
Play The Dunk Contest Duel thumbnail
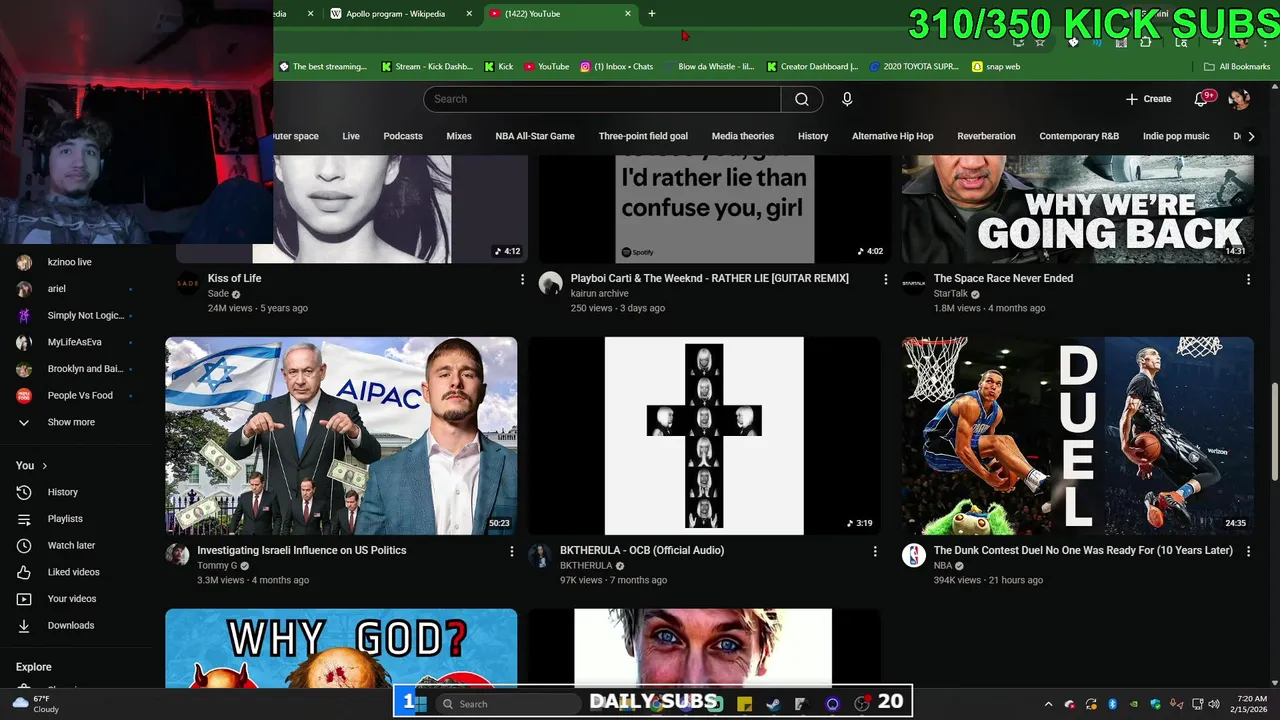coord(1078,436)
